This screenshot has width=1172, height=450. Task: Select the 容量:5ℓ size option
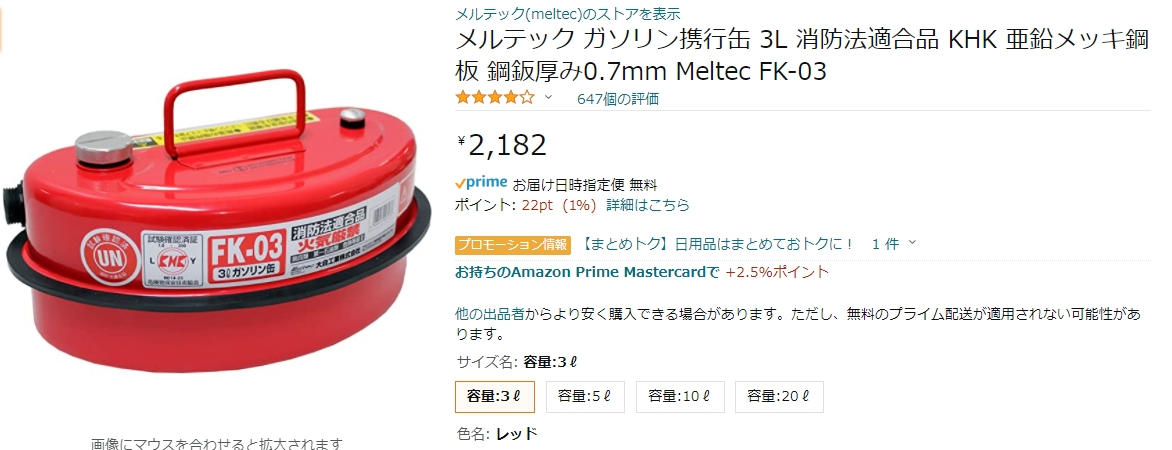586,396
